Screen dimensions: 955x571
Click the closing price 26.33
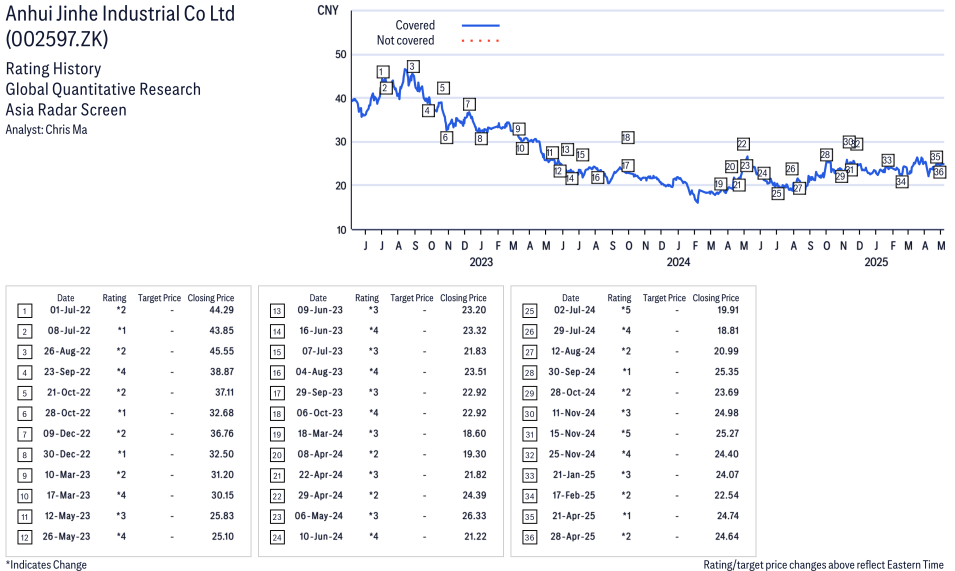tap(474, 516)
